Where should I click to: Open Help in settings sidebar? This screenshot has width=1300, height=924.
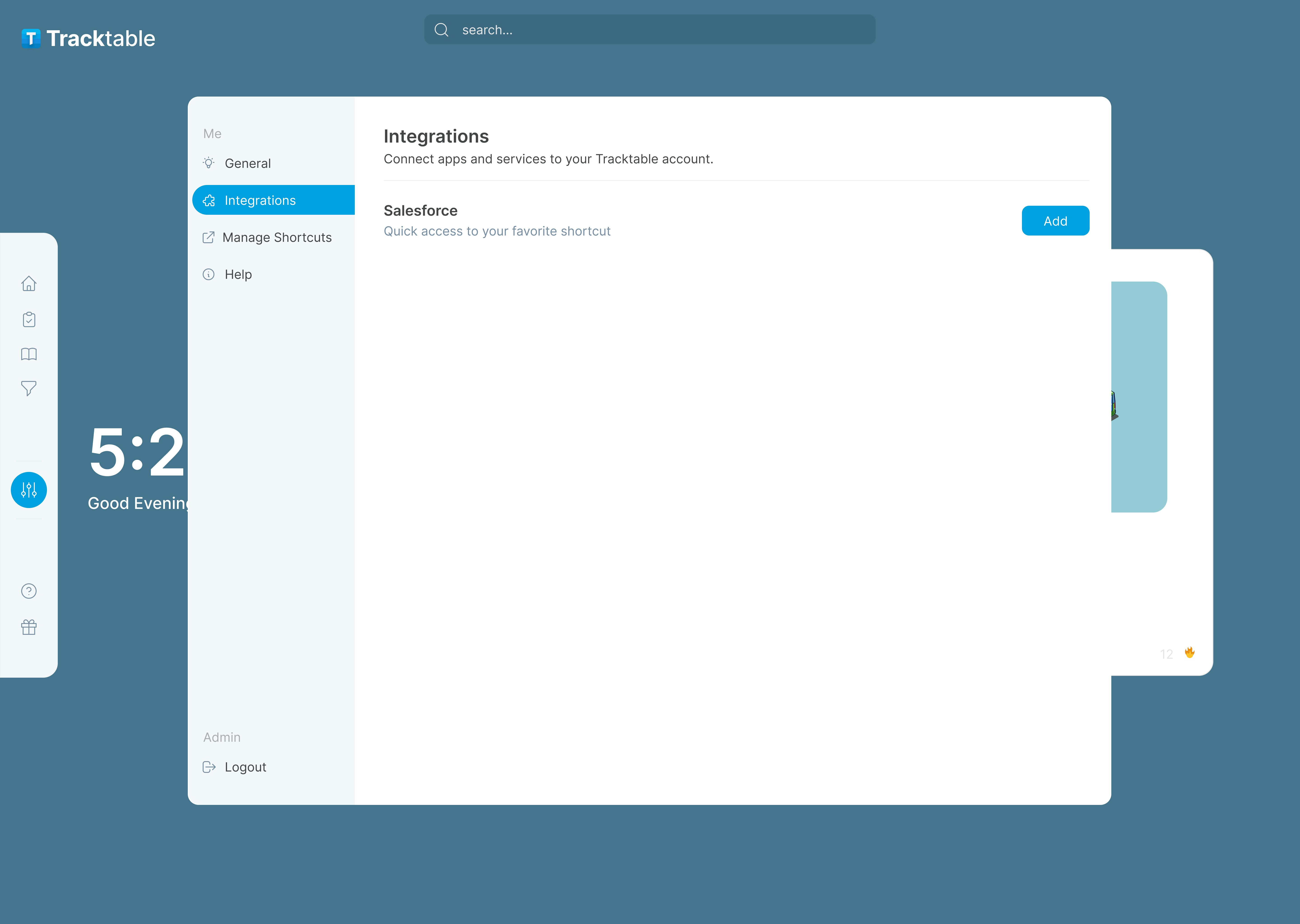pyautogui.click(x=238, y=274)
